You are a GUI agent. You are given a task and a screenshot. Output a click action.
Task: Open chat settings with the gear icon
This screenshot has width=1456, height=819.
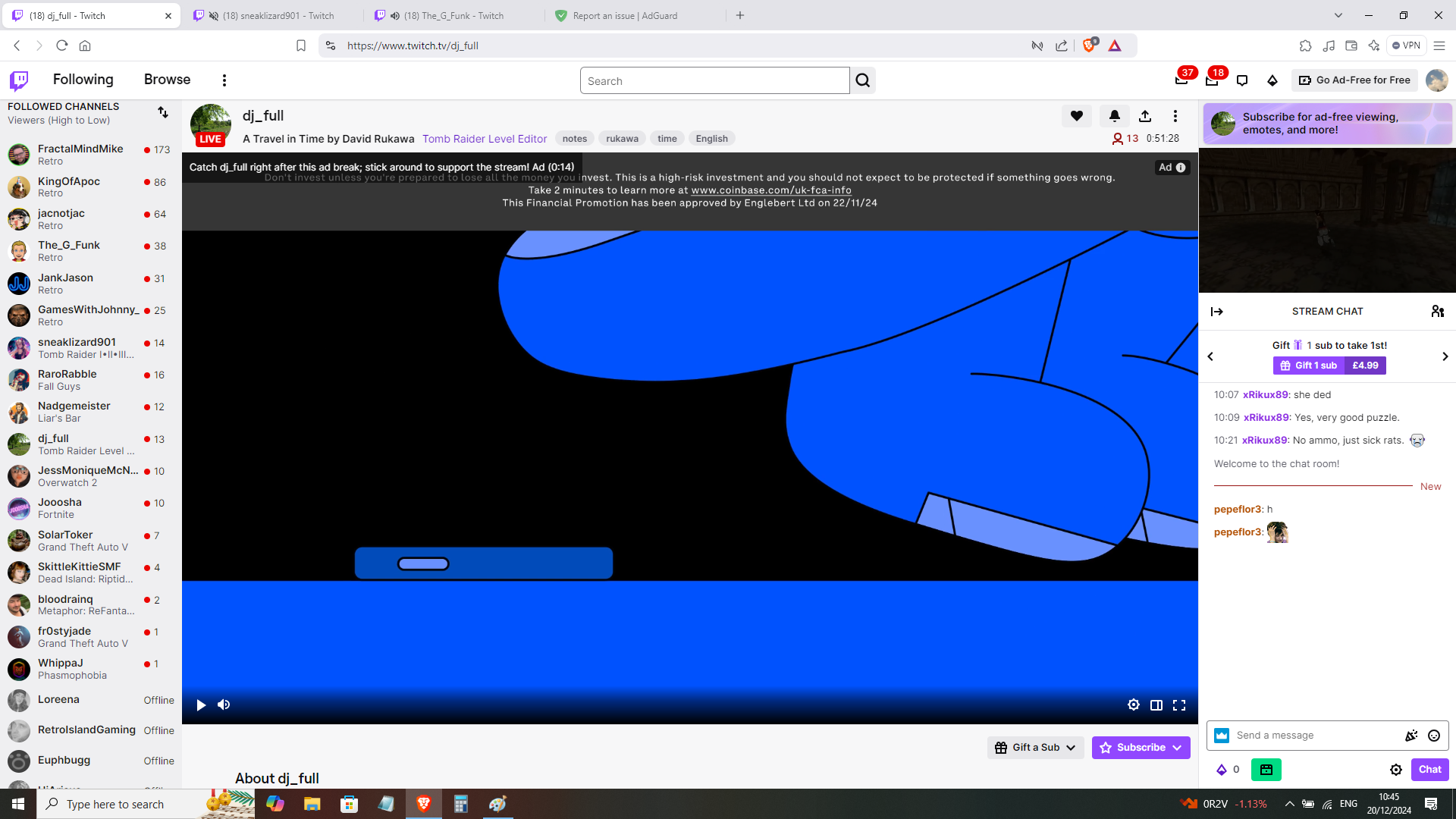click(1395, 769)
